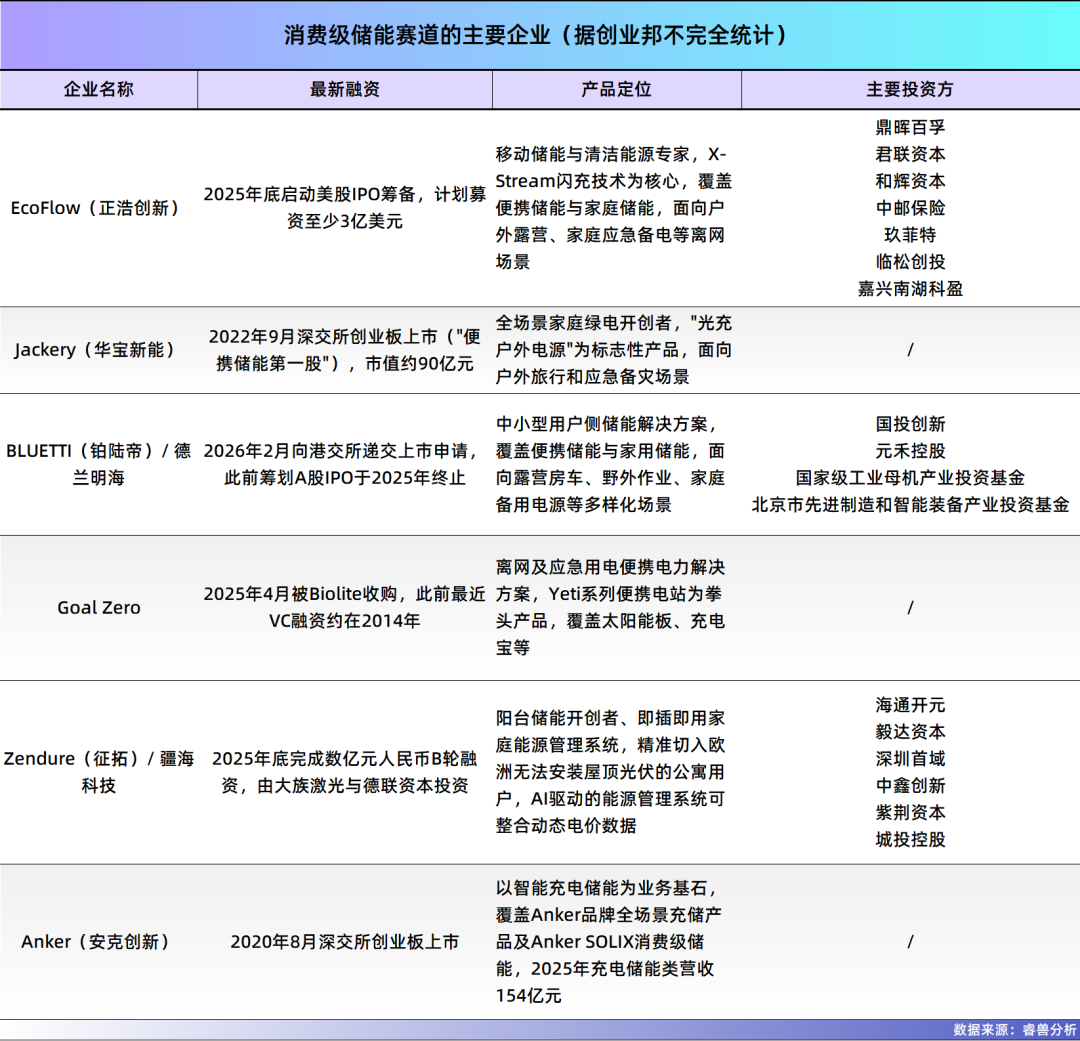This screenshot has height=1041, width=1080.
Task: Click the slash in Jackery's investor cell
Action: [910, 350]
